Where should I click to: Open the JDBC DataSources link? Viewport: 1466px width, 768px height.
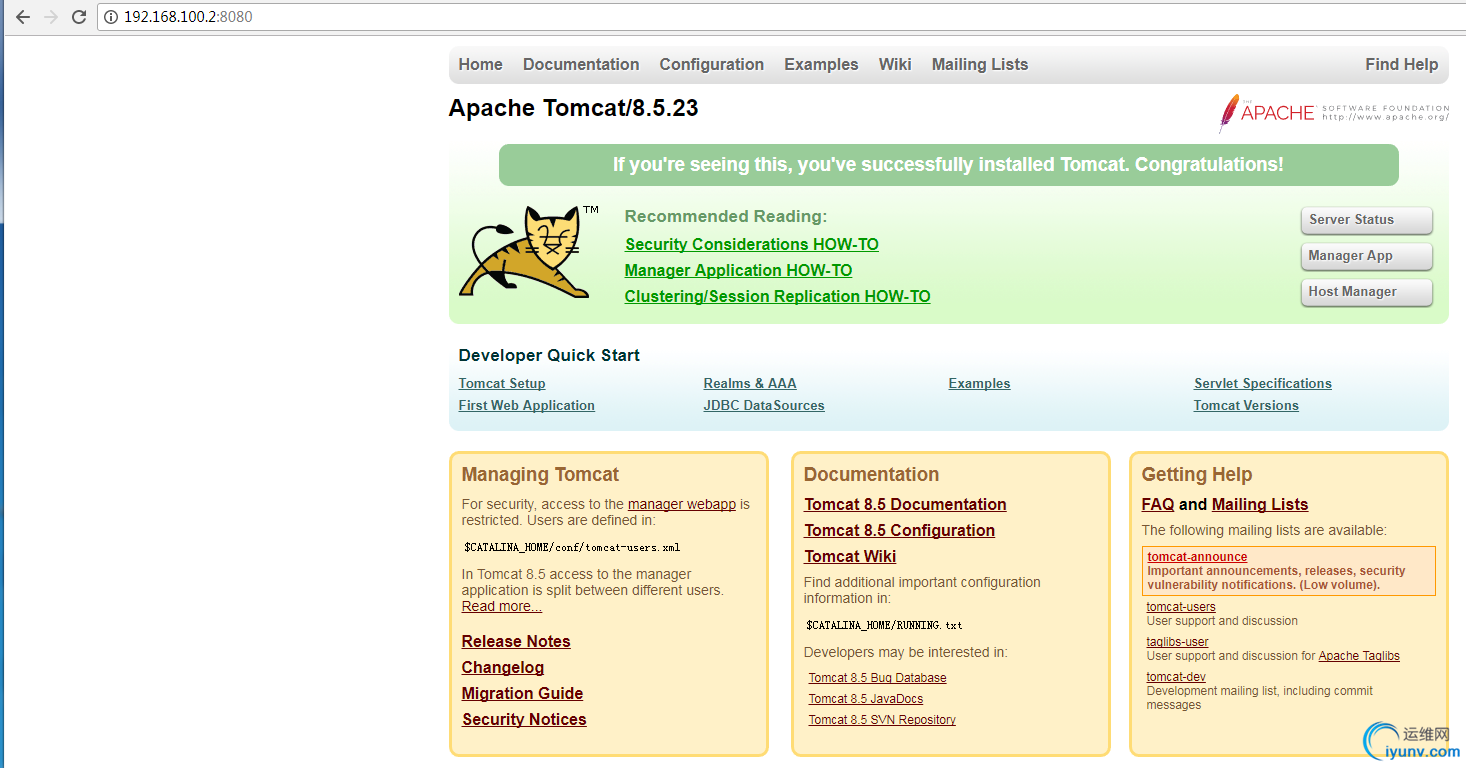[x=764, y=405]
